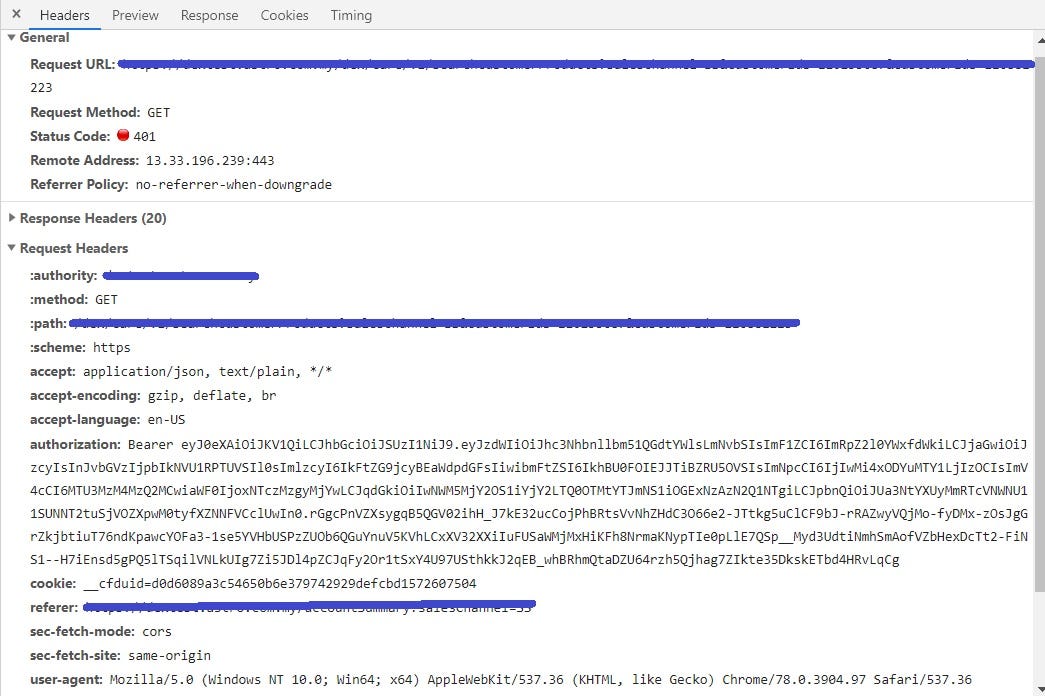Collapse the Request Headers section
Image resolution: width=1045 pixels, height=696 pixels.
[x=10, y=248]
